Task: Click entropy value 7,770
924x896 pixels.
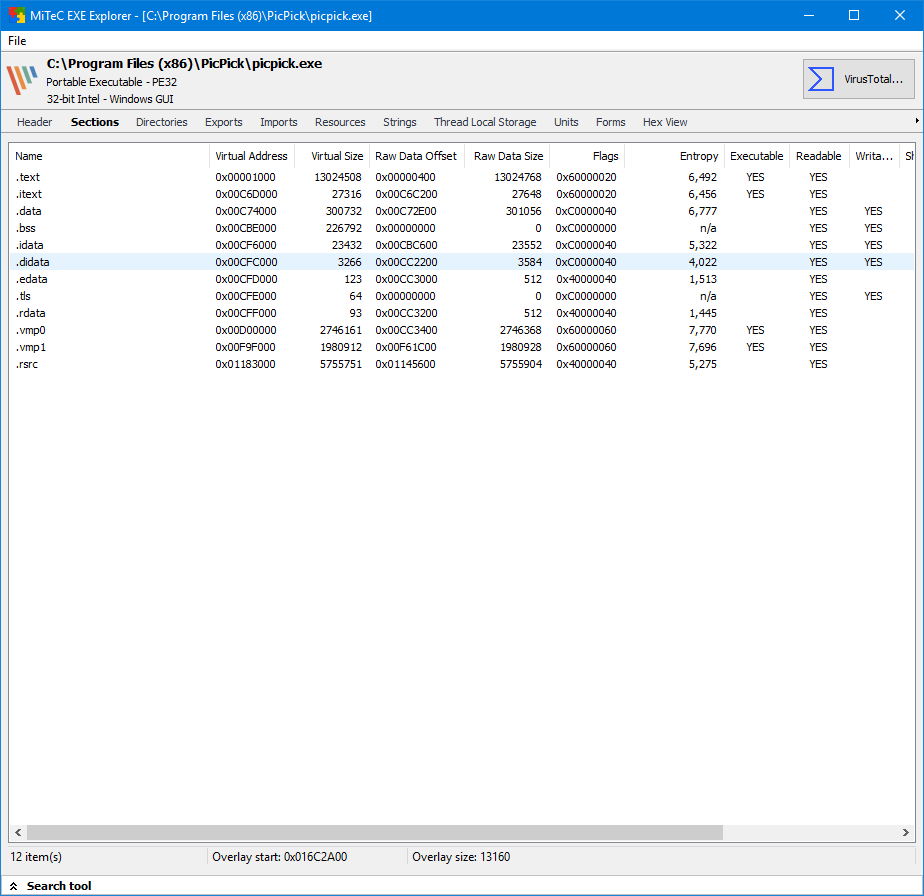Action: 702,330
